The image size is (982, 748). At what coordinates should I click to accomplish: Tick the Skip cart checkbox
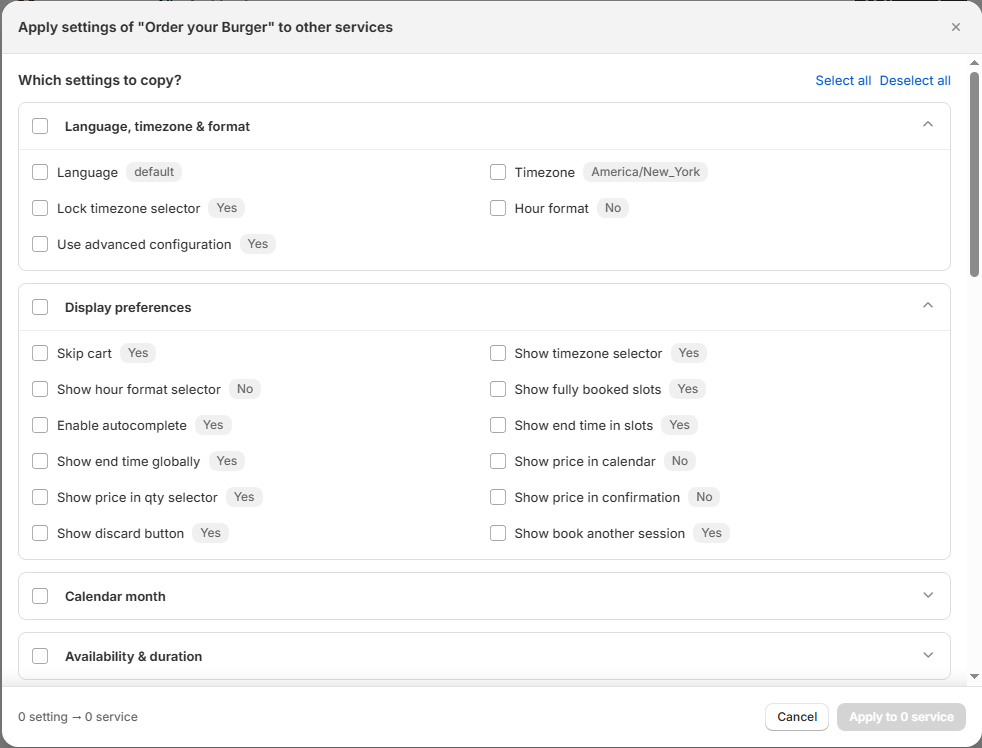pos(40,353)
